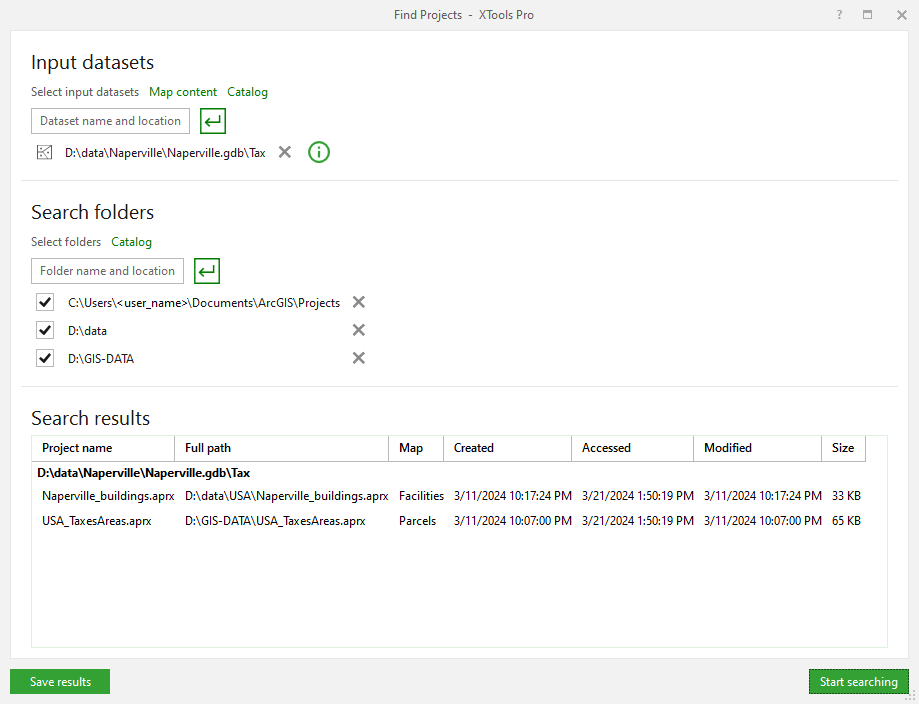Sort results by Map column
919x704 pixels.
[x=416, y=448]
